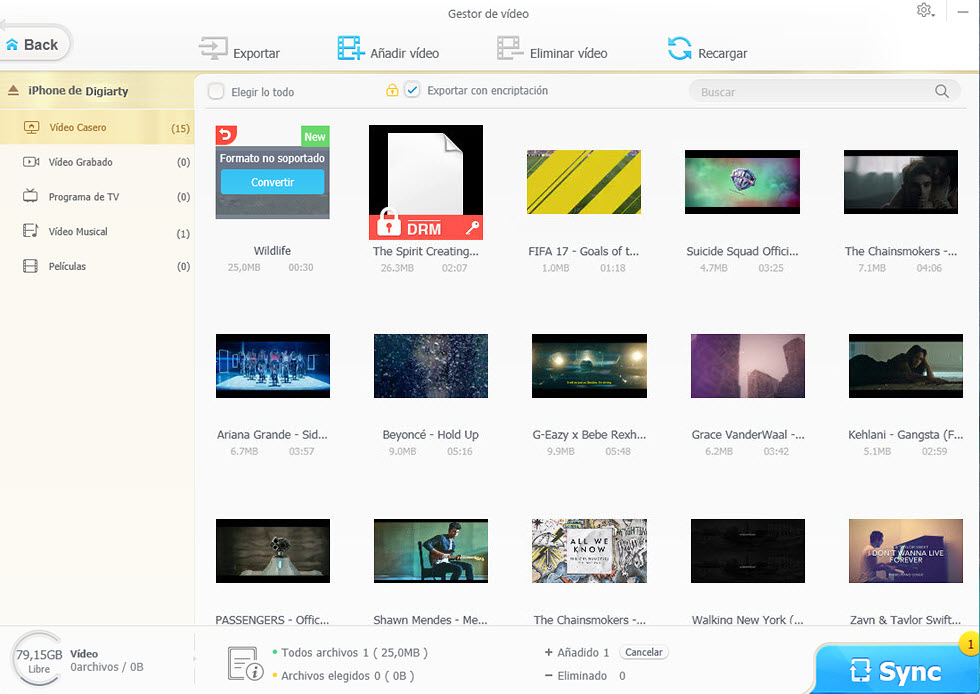Image resolution: width=980 pixels, height=694 pixels.
Task: Click the Archivos elegidos 0 status text
Action: point(347,676)
